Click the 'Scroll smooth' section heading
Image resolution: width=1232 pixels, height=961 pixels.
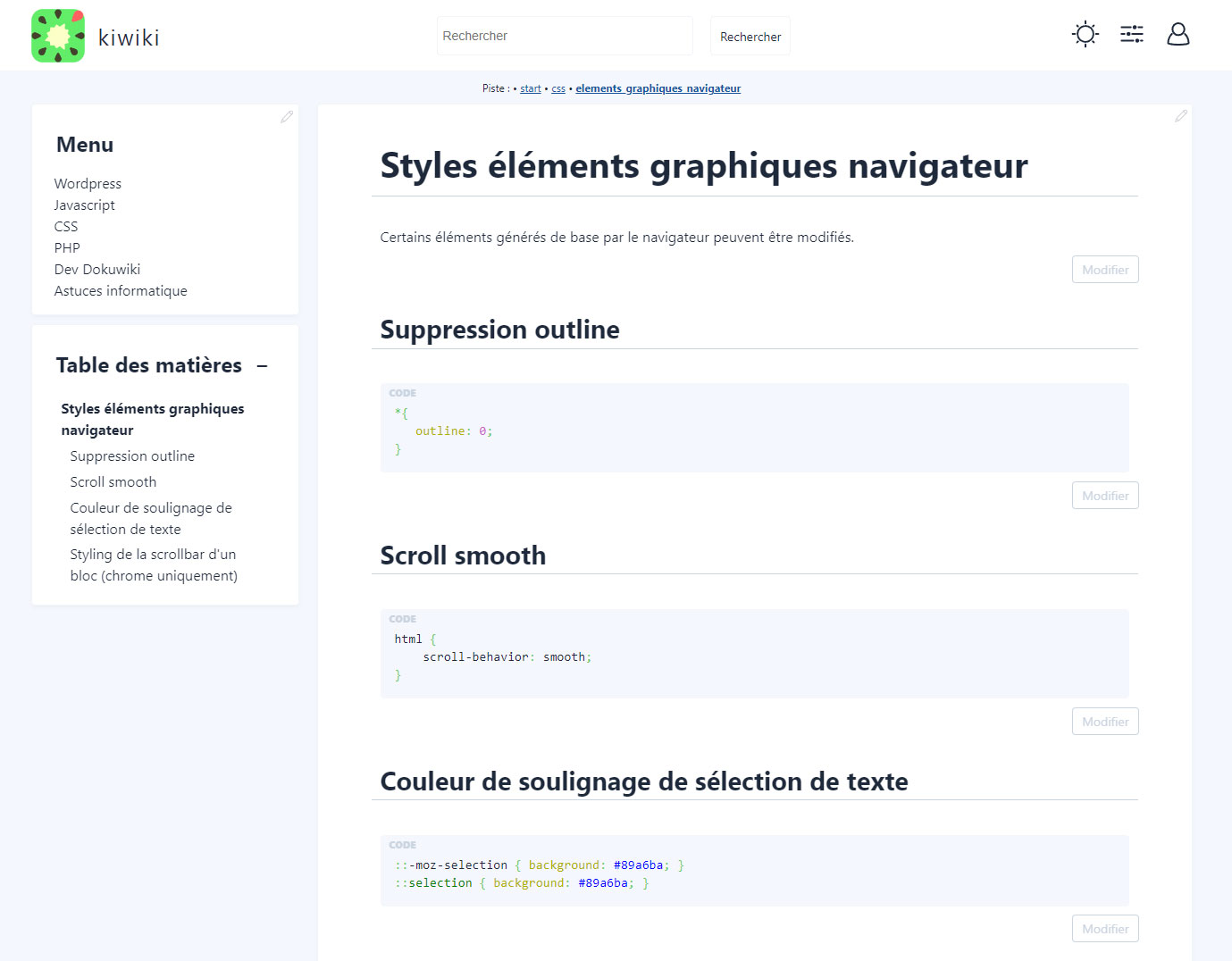[463, 556]
